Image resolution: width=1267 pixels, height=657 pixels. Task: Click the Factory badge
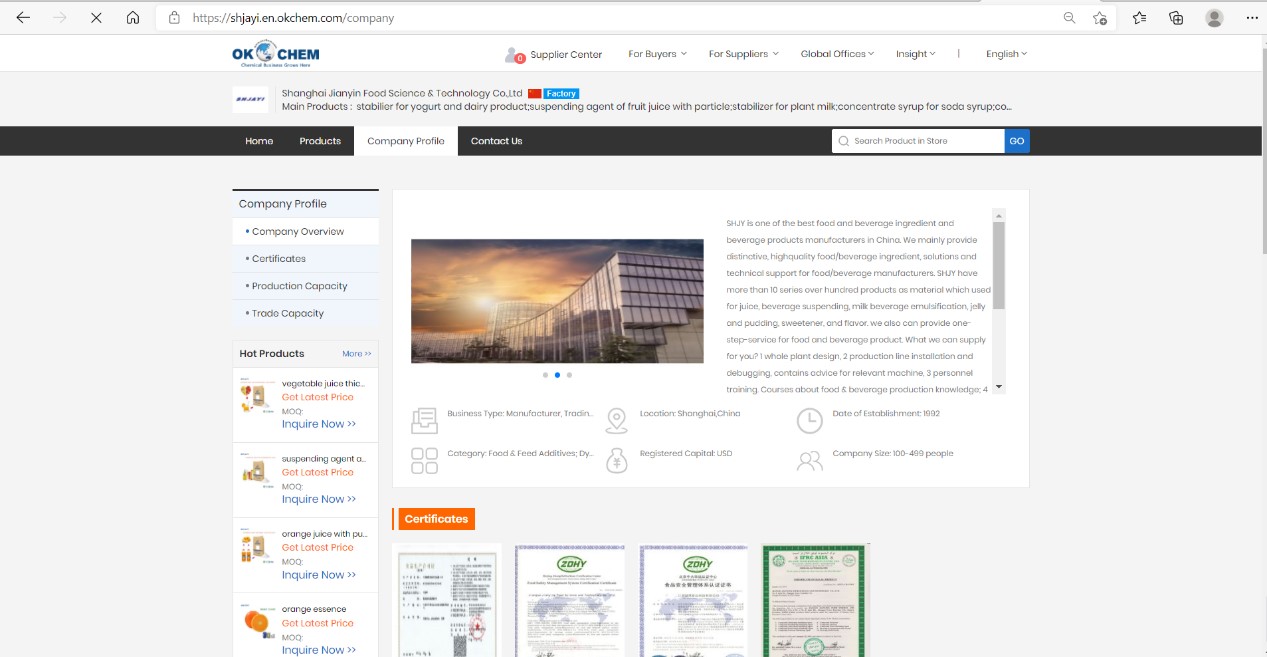pyautogui.click(x=562, y=94)
